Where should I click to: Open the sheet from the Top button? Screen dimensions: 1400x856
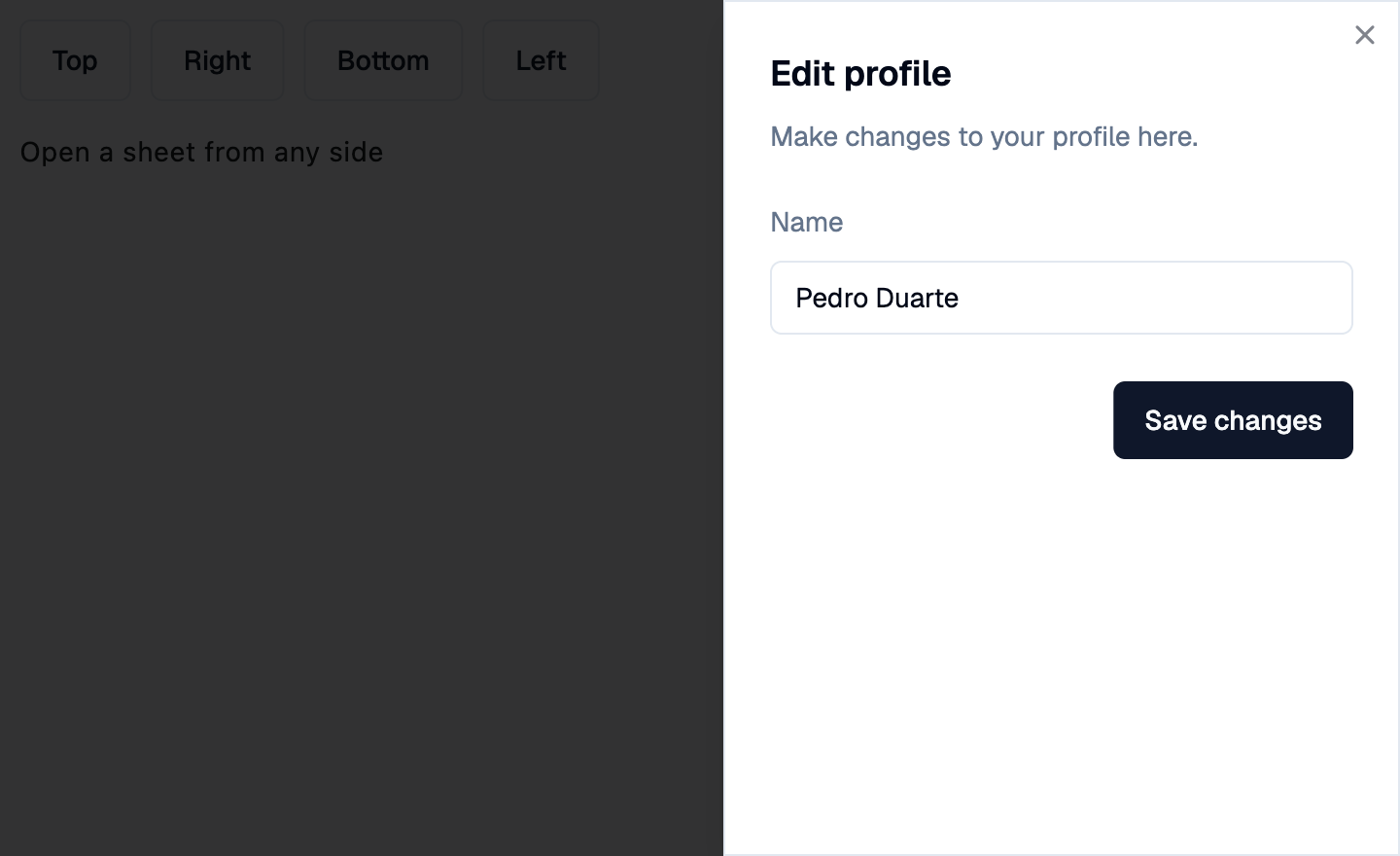(75, 60)
